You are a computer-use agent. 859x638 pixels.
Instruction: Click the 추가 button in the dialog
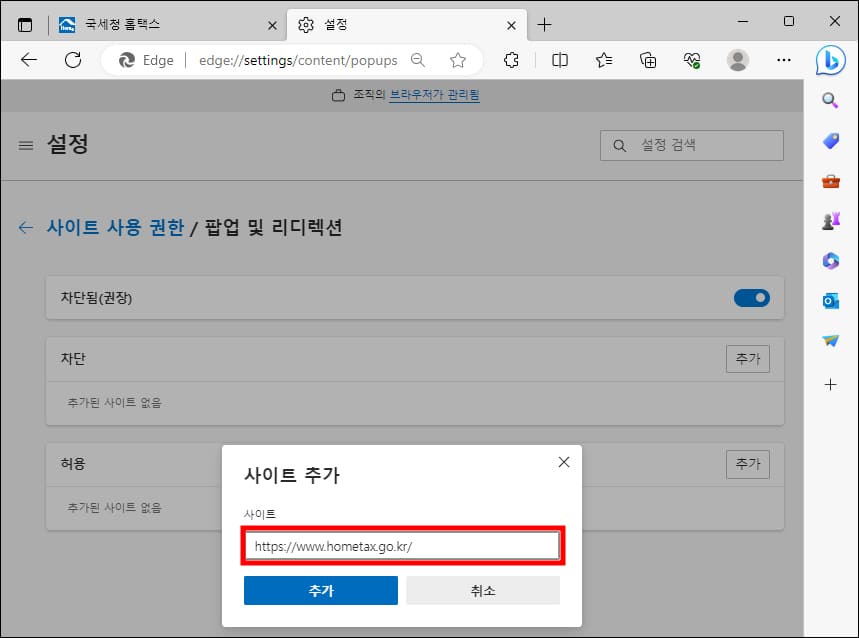[x=320, y=590]
